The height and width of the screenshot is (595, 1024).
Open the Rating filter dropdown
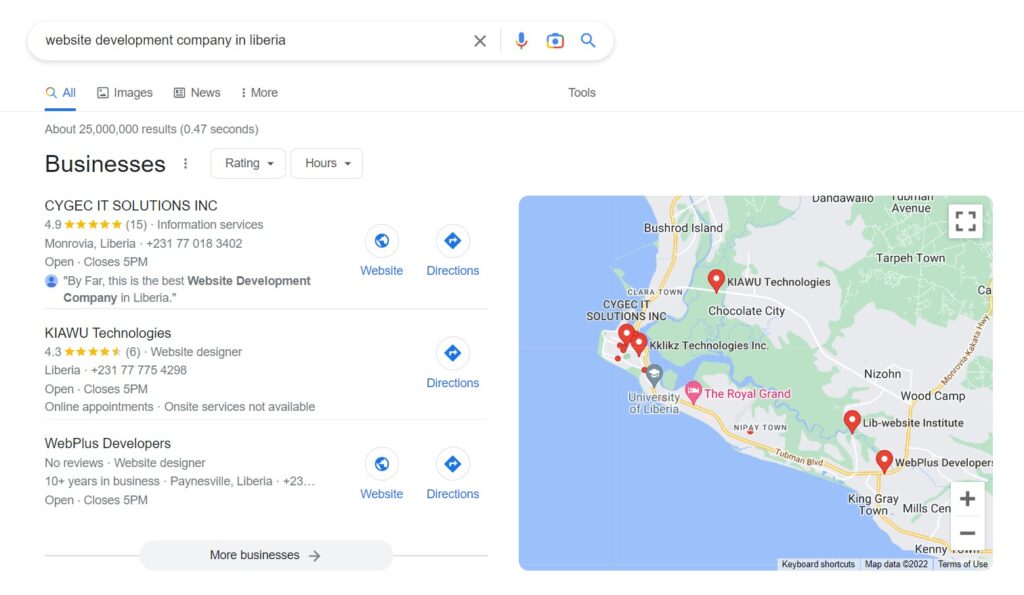click(248, 163)
